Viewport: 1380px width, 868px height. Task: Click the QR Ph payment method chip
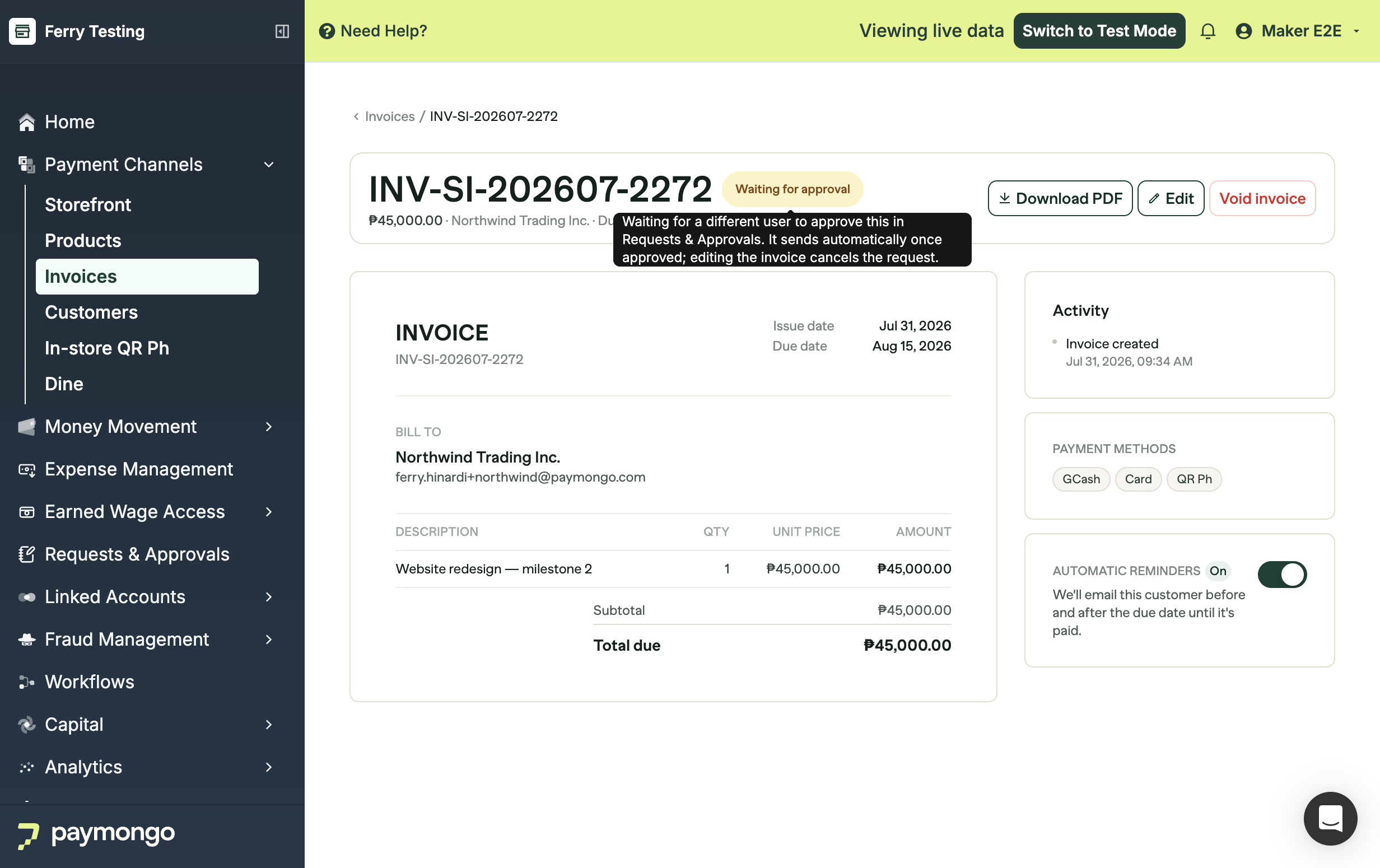coord(1194,479)
